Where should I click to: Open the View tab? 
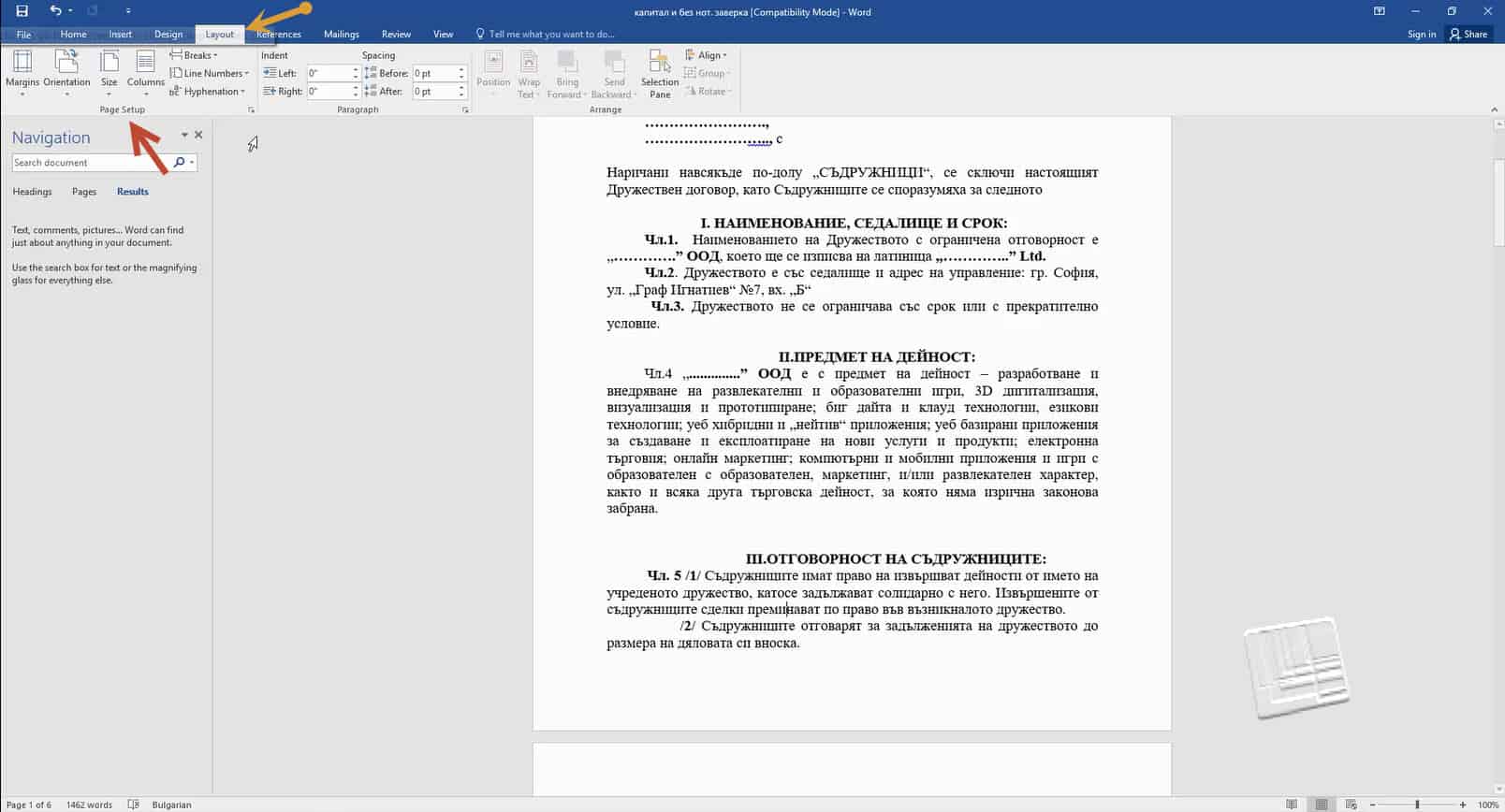click(x=443, y=35)
